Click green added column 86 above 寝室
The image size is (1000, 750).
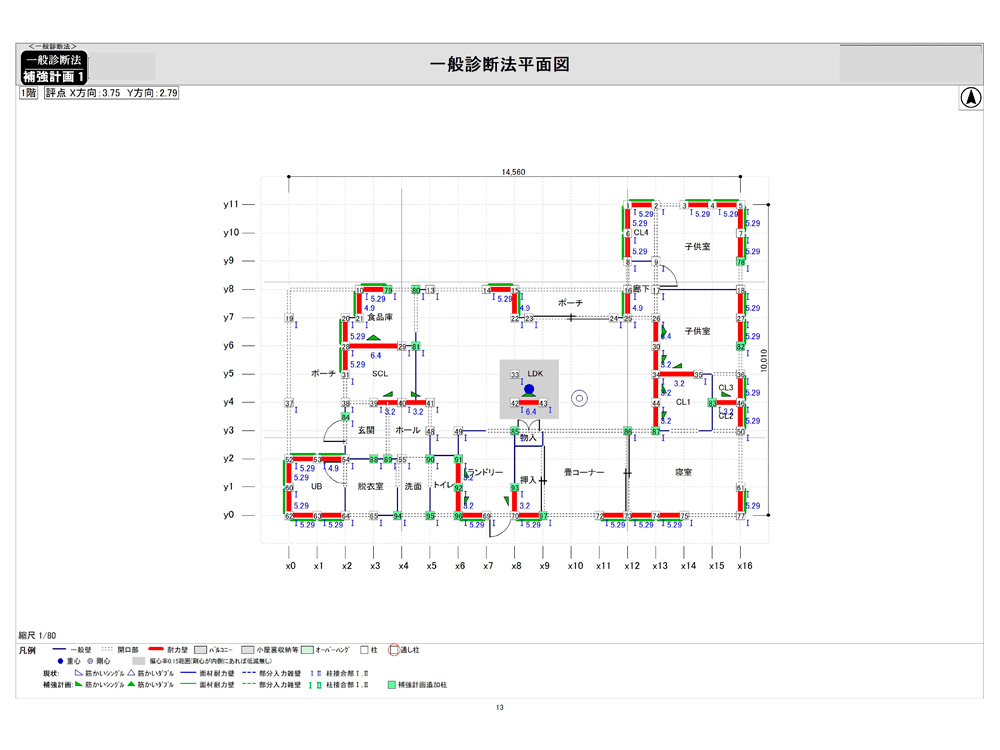click(x=628, y=432)
